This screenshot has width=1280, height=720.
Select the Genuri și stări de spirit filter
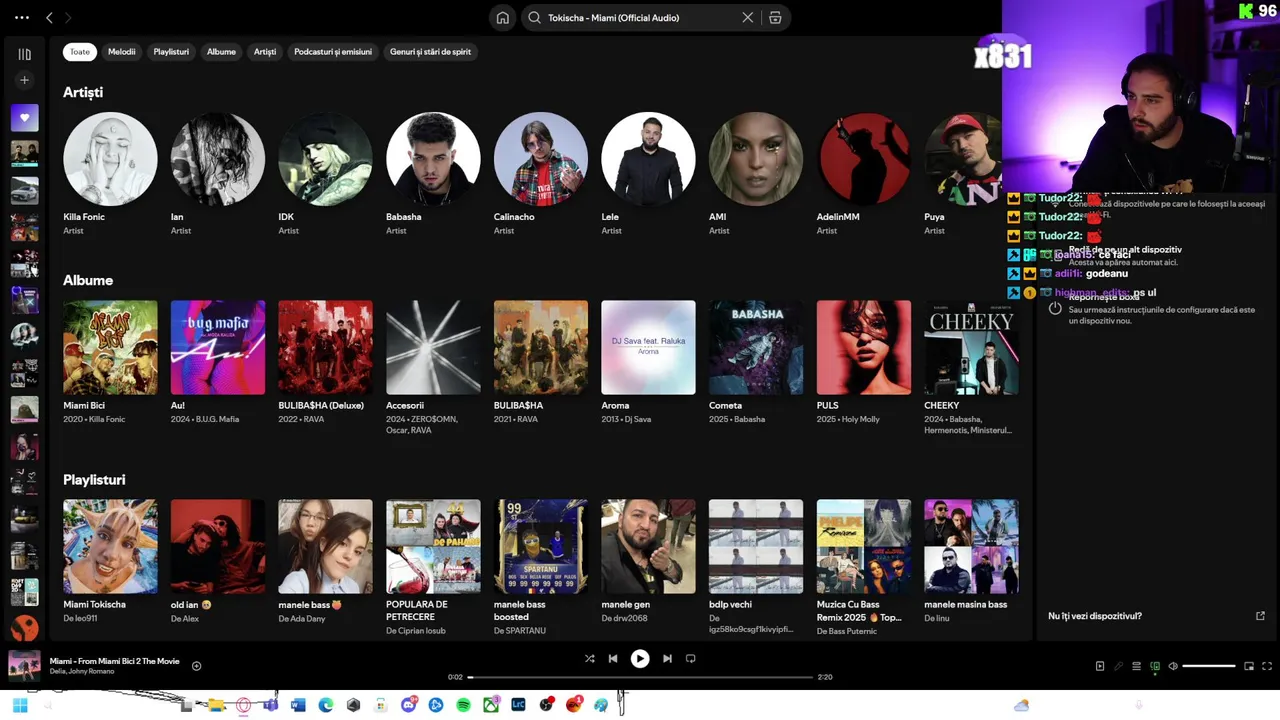(x=430, y=52)
